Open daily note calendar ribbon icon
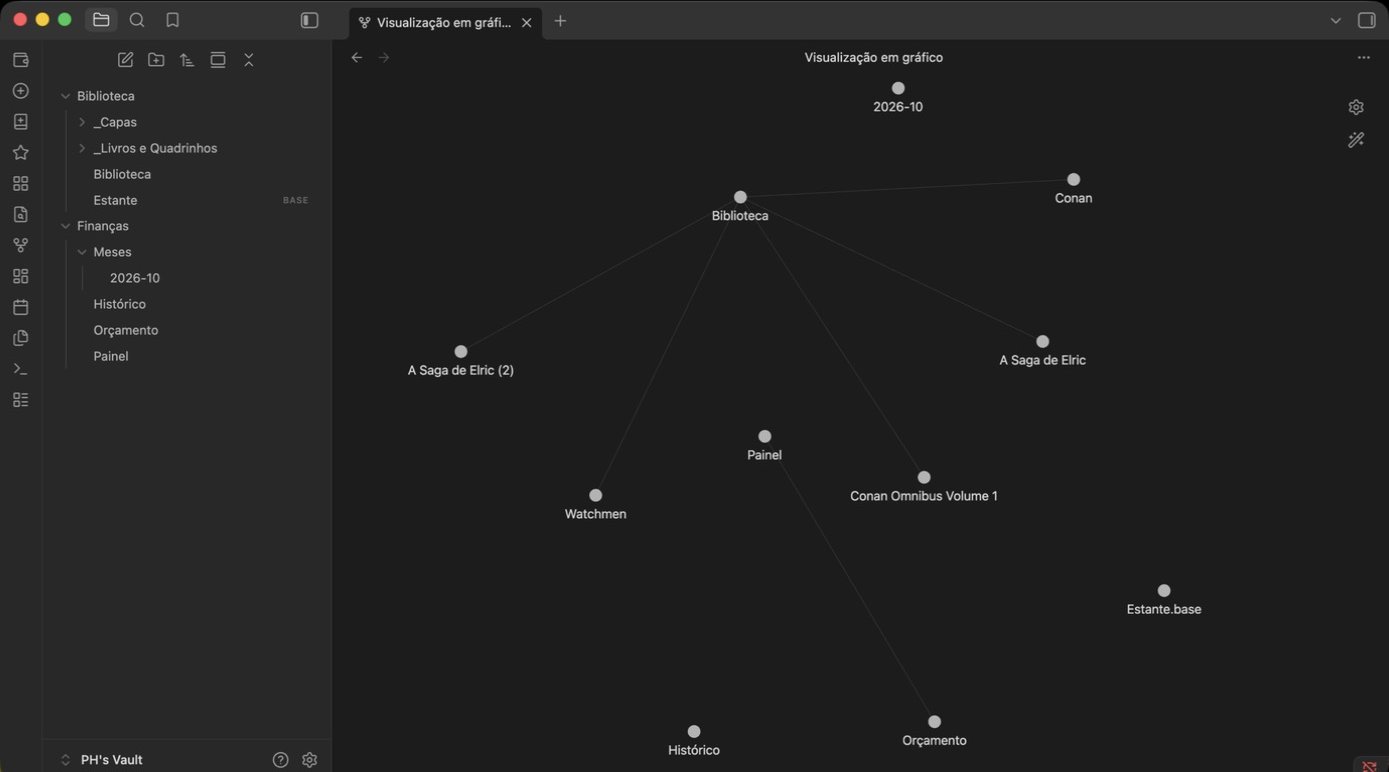The image size is (1389, 772). coord(20,307)
